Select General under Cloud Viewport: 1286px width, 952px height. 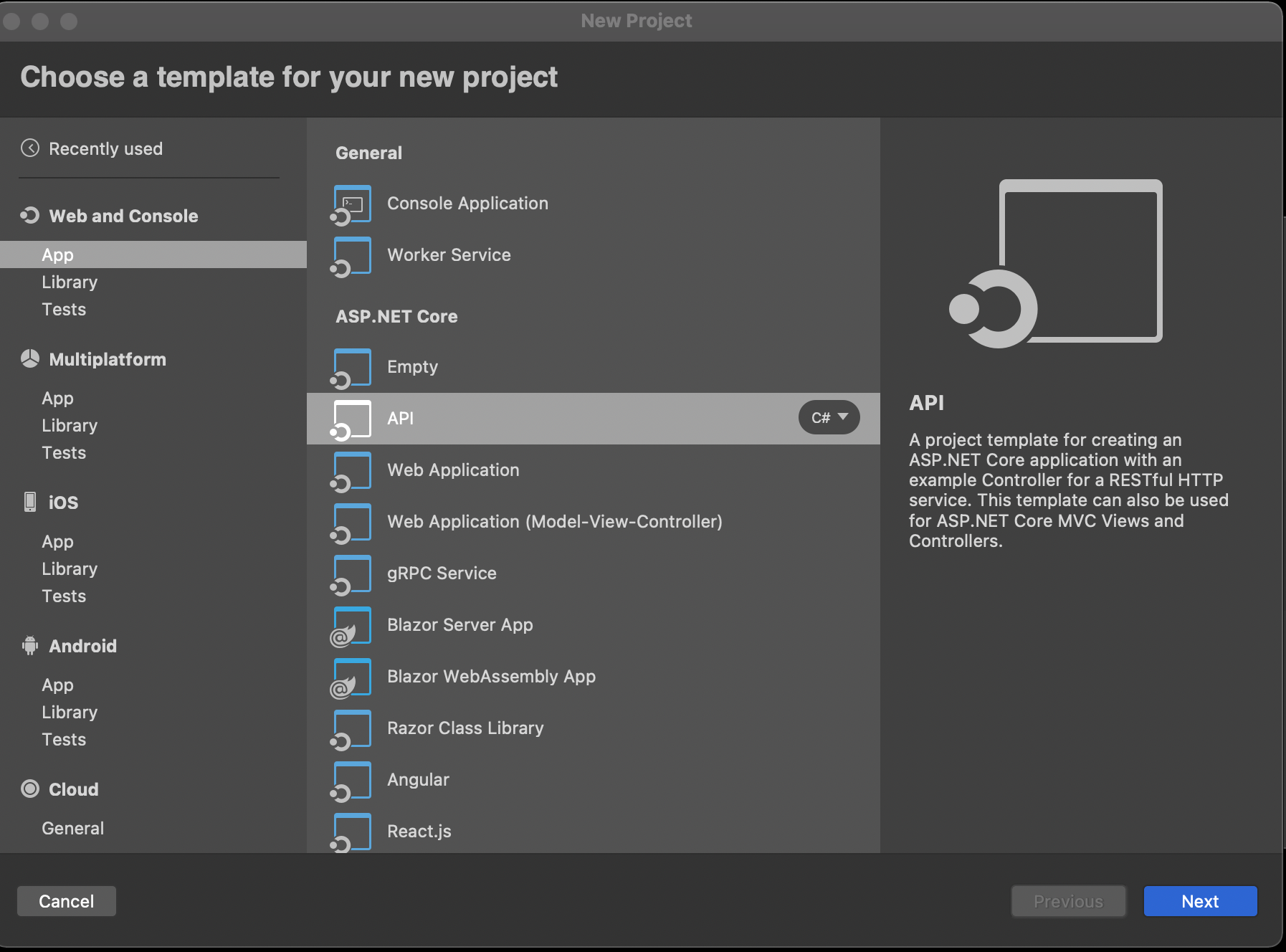72,828
